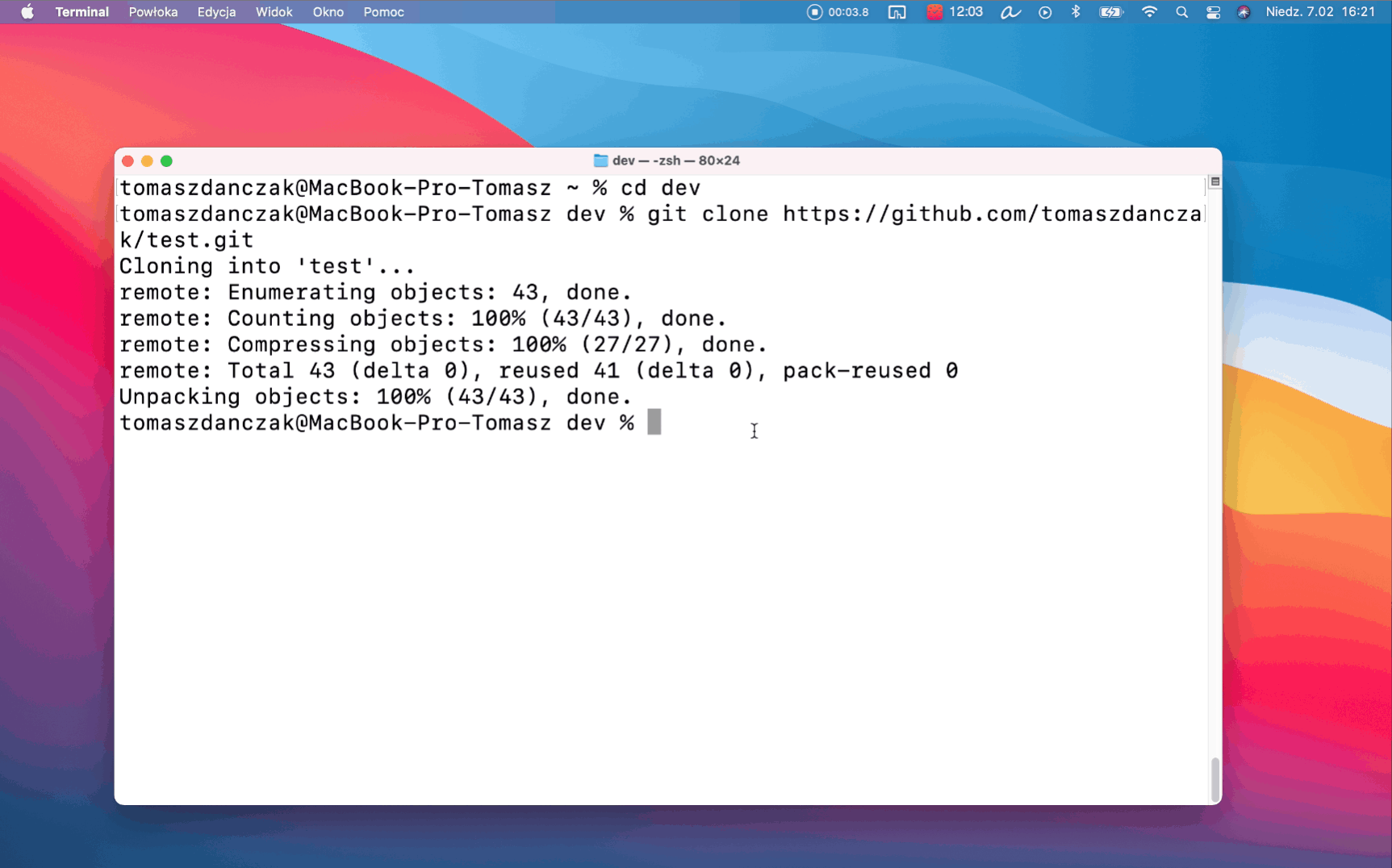
Task: Open the Terminal application menu
Action: (82, 12)
